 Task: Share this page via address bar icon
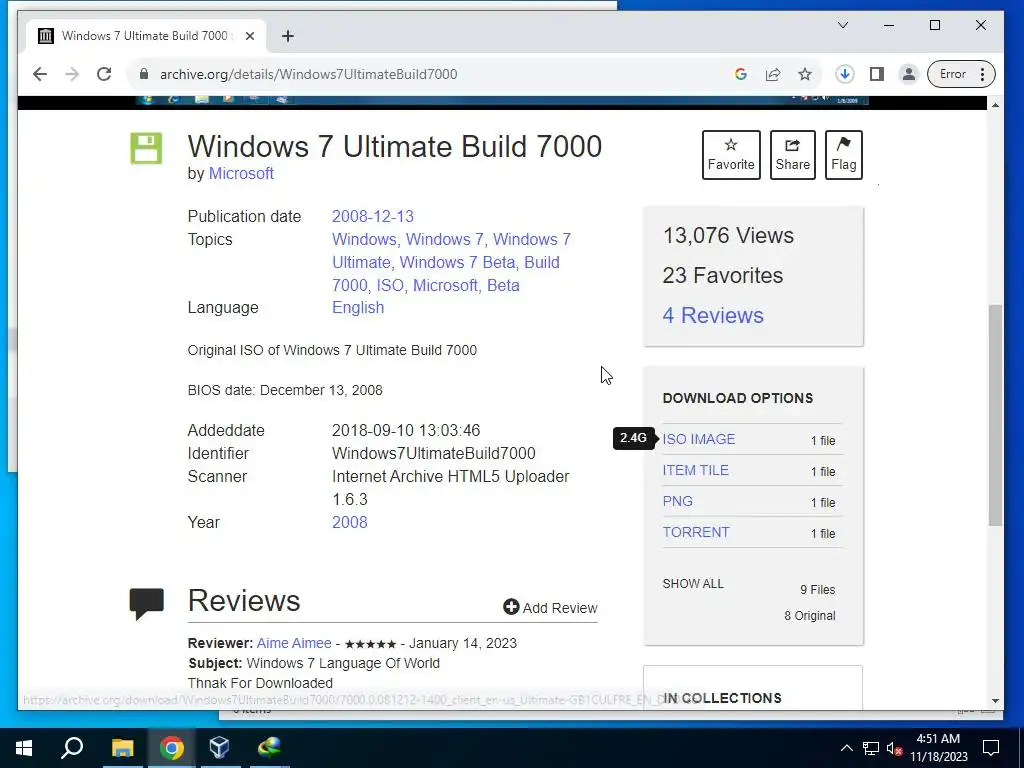point(773,74)
